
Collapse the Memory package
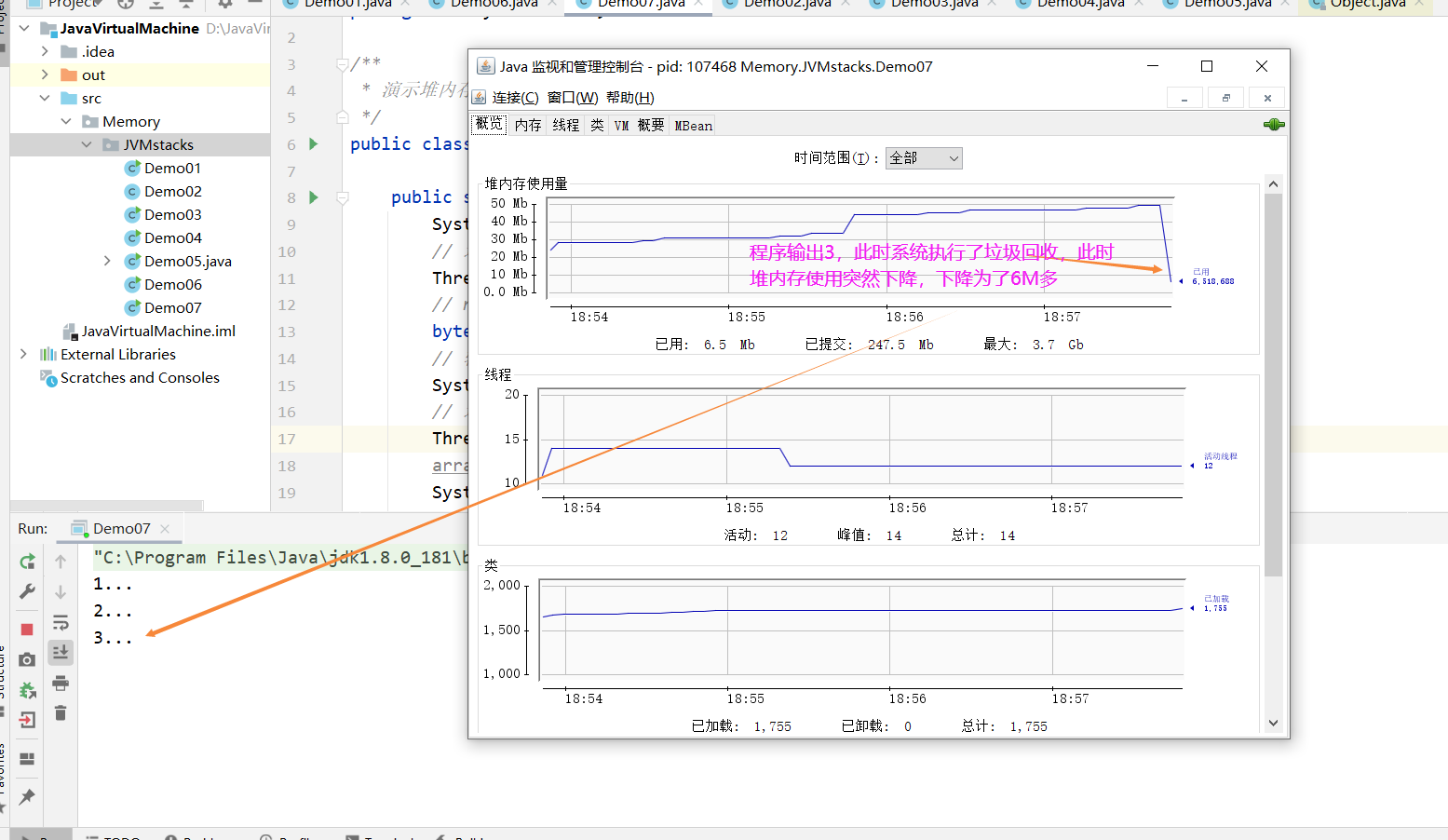click(x=66, y=121)
